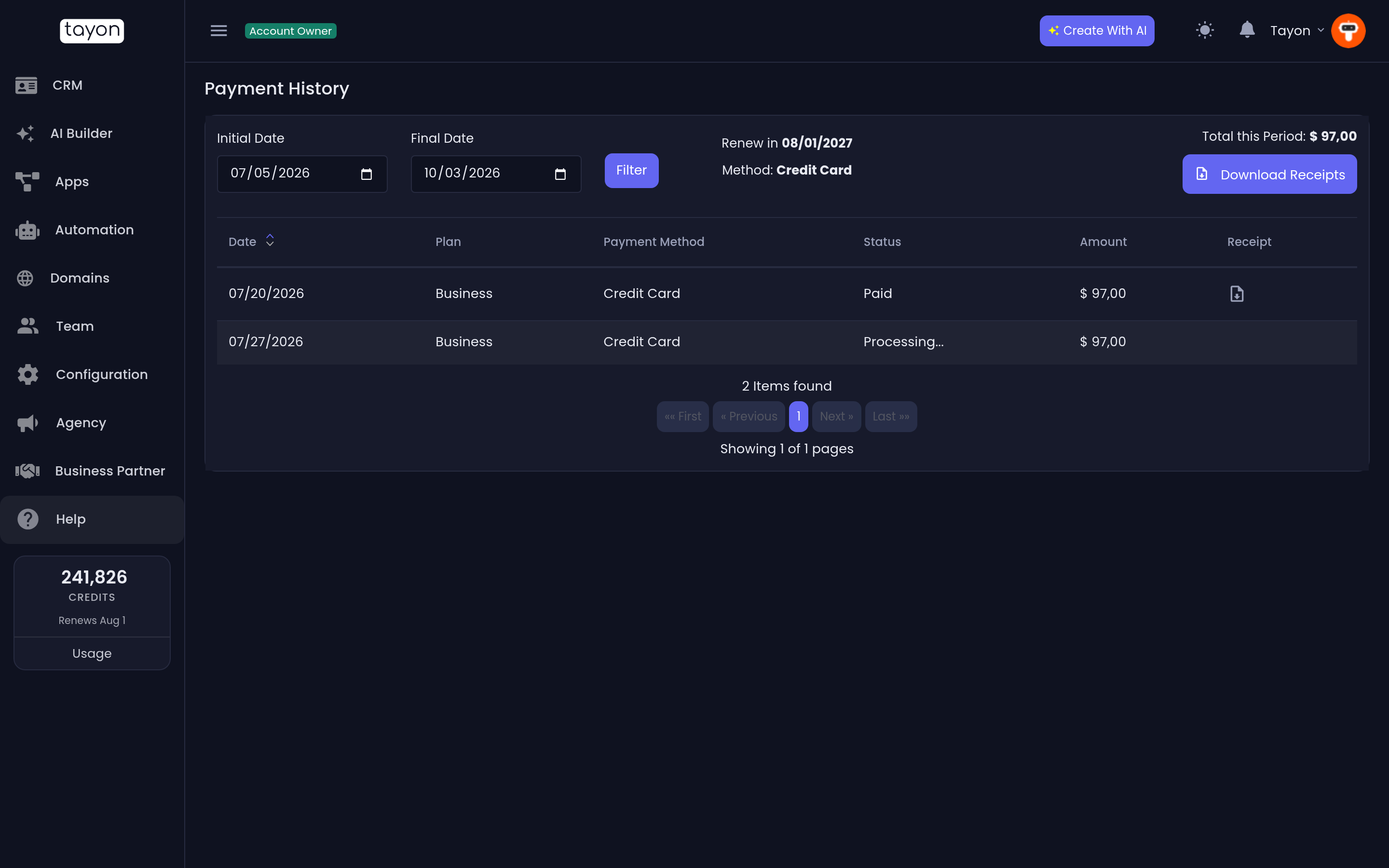1389x868 pixels.
Task: Click the Payment Method column header
Action: pos(654,242)
